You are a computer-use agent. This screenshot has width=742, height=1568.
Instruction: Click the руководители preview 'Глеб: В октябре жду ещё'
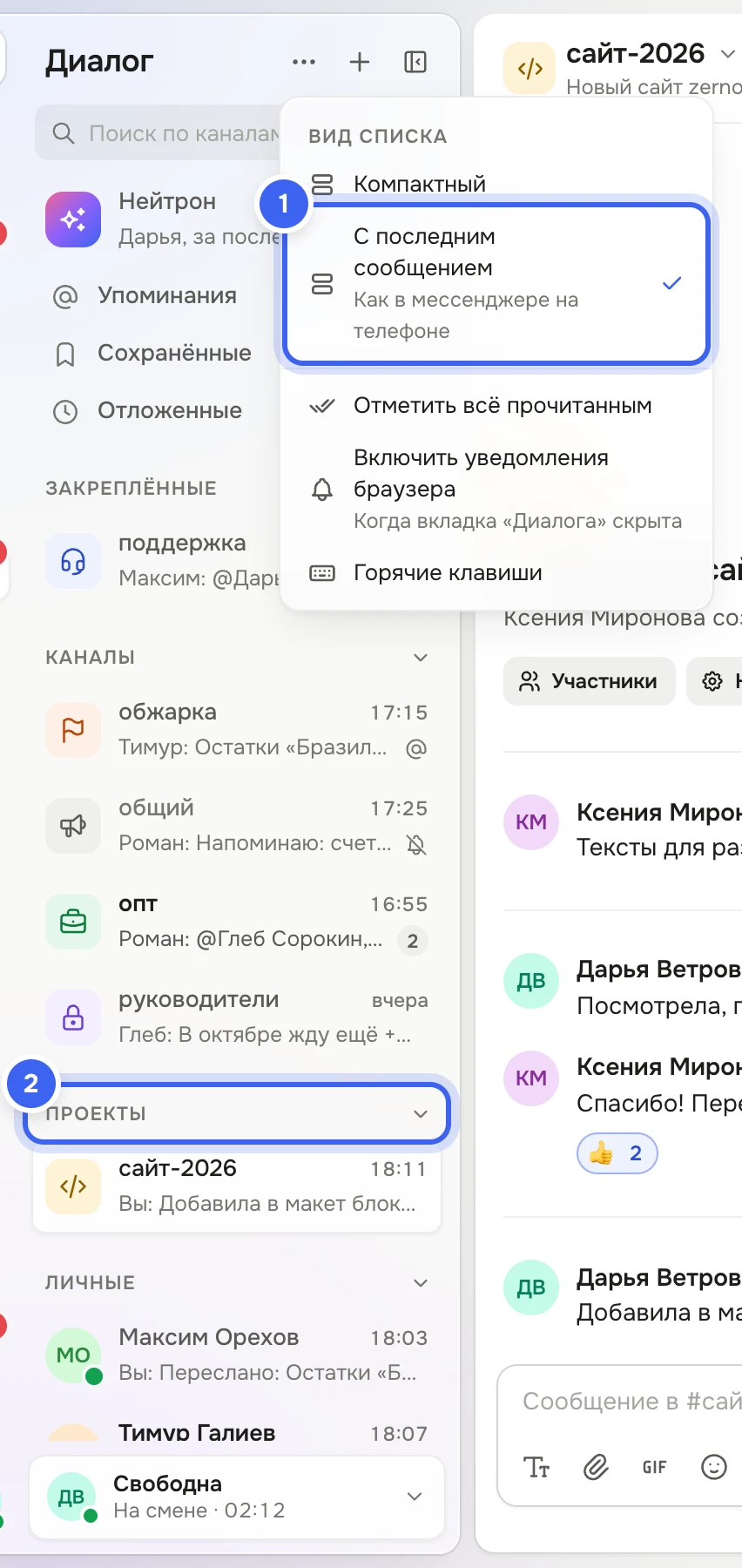tap(266, 1035)
